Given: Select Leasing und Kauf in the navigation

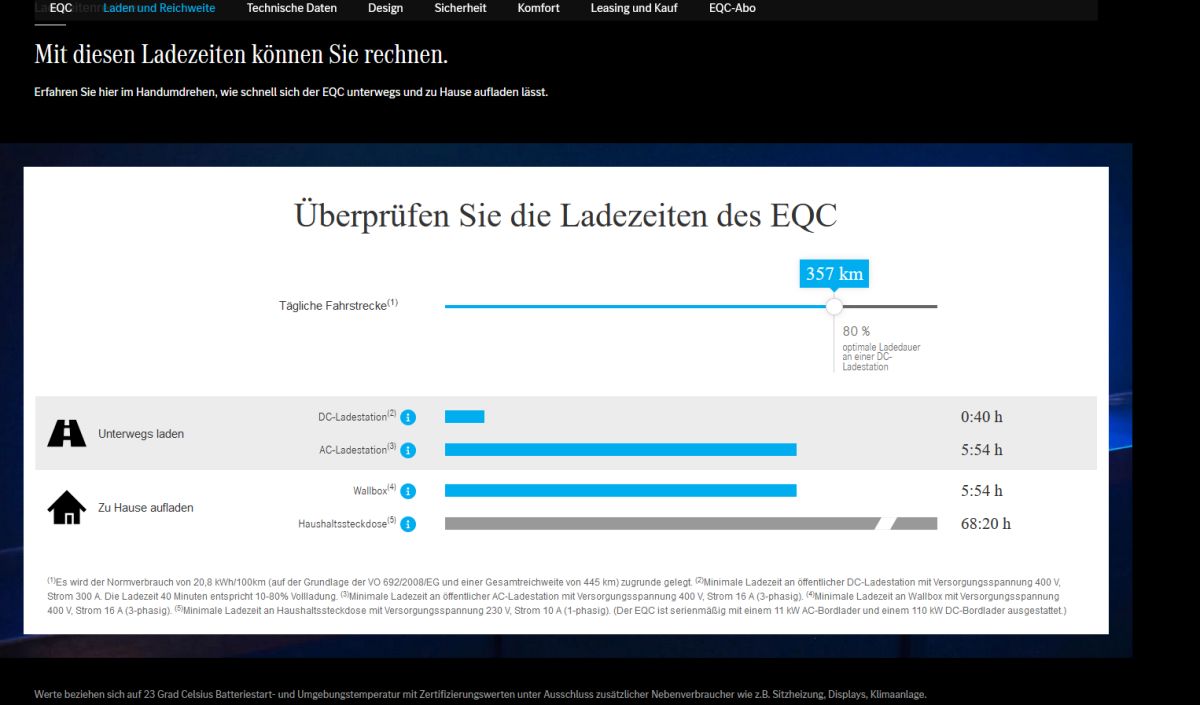Looking at the screenshot, I should [633, 8].
